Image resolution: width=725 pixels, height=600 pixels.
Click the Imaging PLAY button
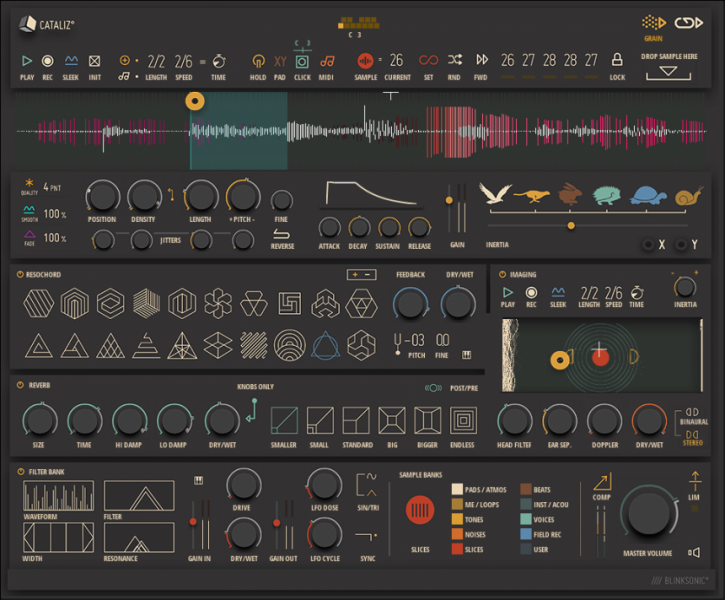pyautogui.click(x=508, y=293)
